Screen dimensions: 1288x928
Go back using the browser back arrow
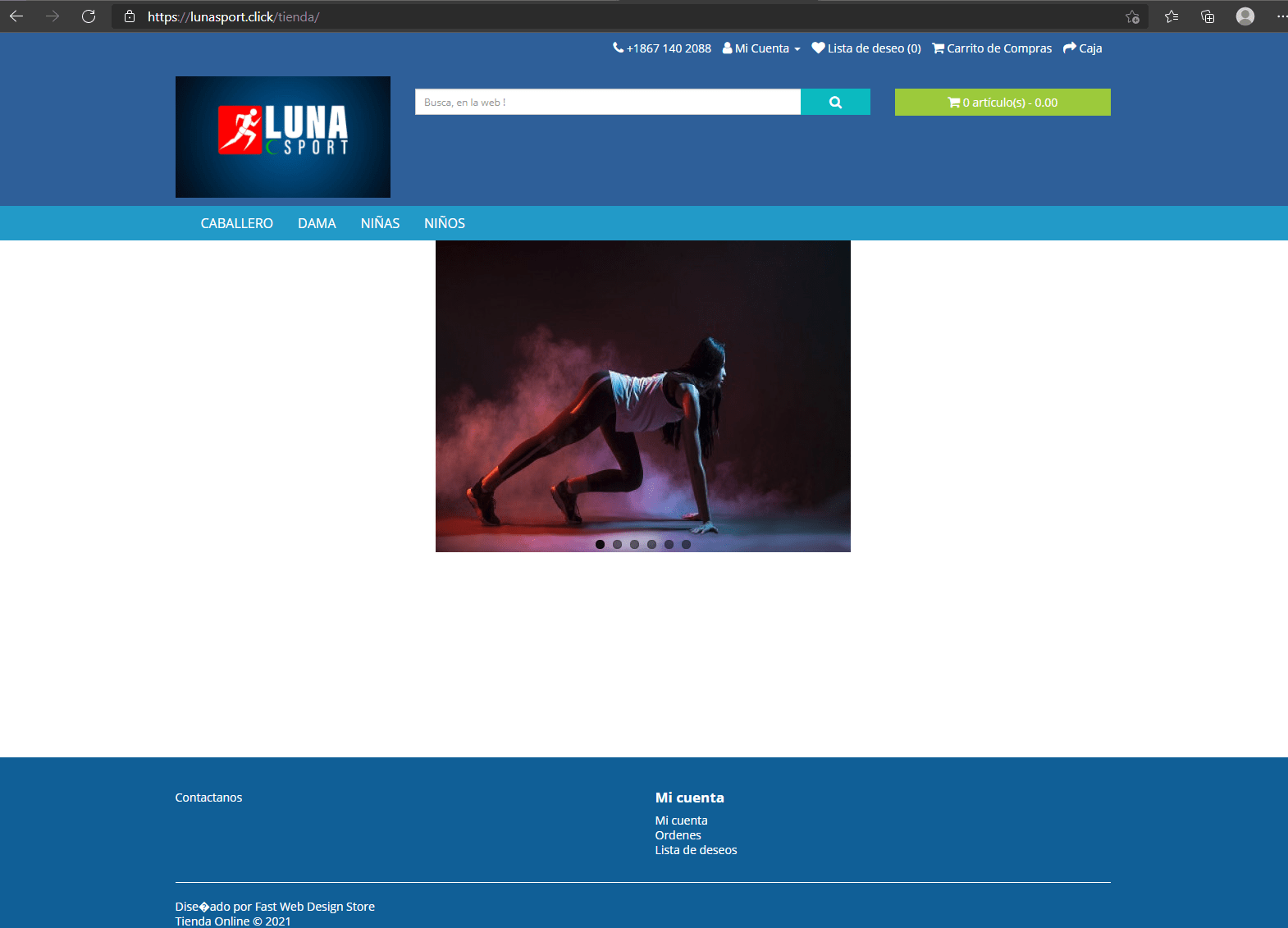(x=16, y=16)
